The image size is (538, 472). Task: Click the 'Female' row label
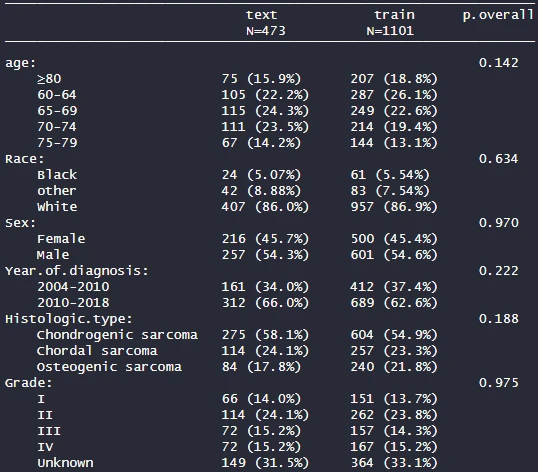point(61,239)
